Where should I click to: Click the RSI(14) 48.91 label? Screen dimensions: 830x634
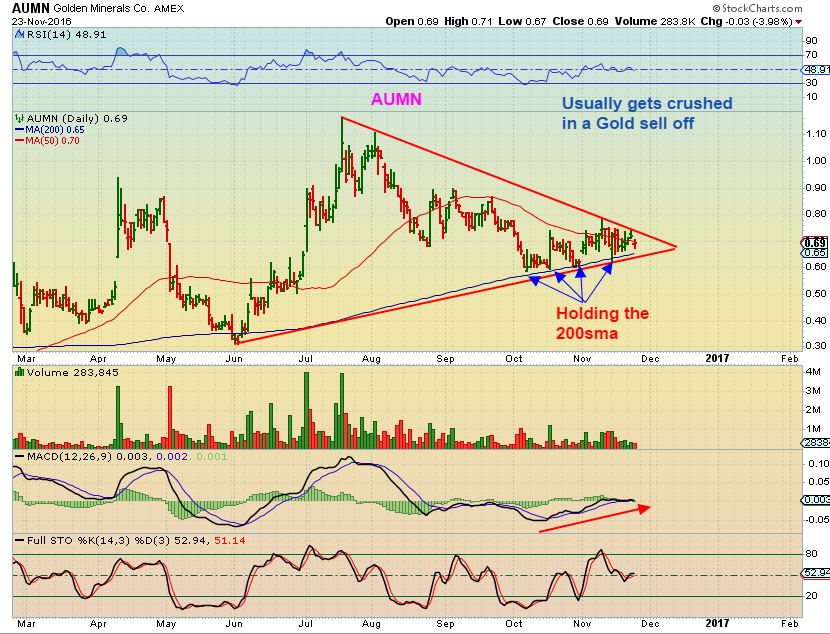tap(67, 34)
